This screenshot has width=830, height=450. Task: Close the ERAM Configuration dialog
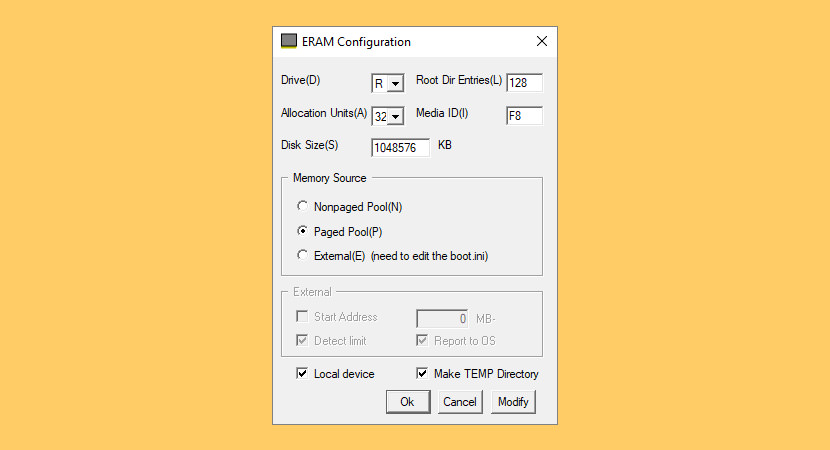point(542,42)
